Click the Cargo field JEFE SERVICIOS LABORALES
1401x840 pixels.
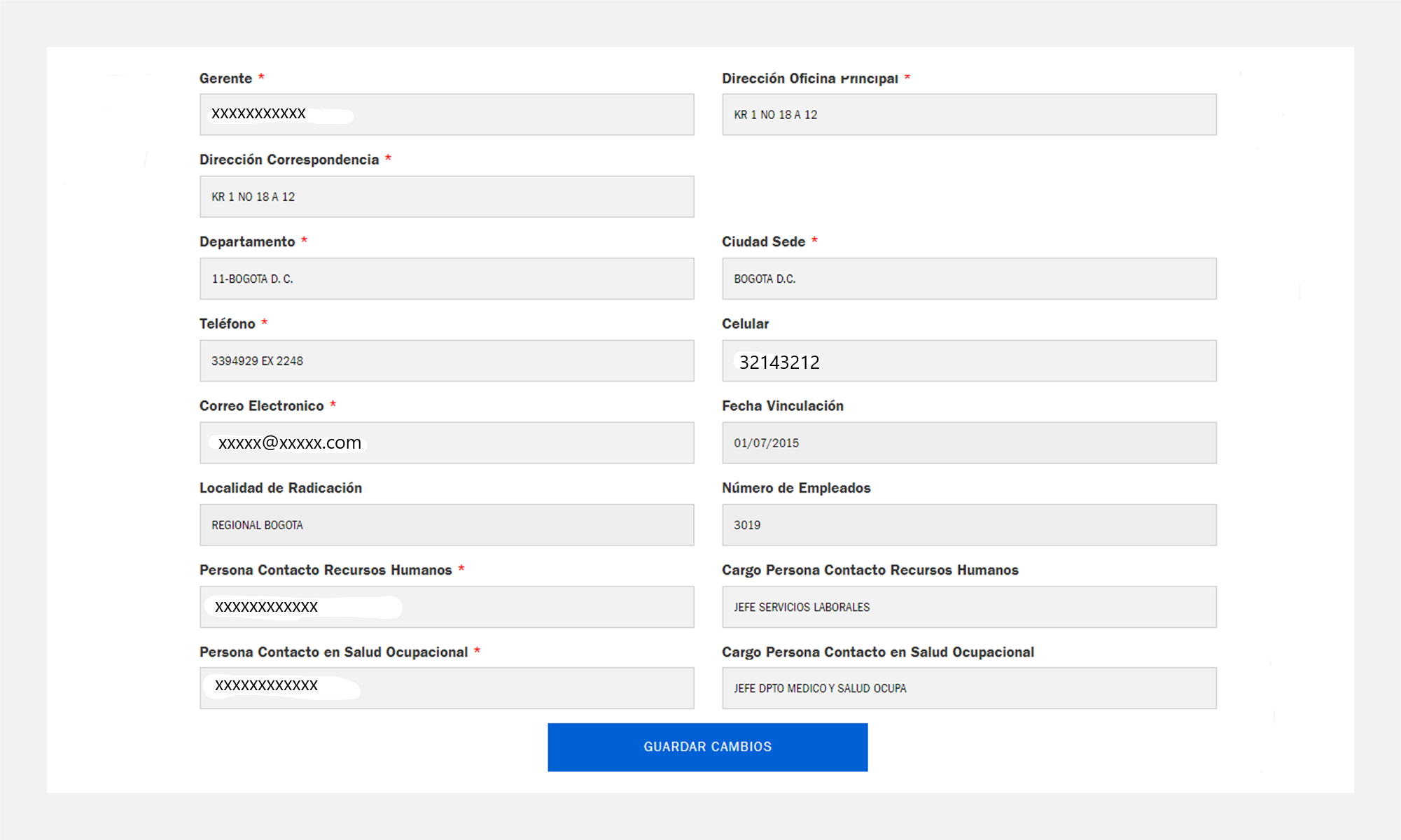969,607
